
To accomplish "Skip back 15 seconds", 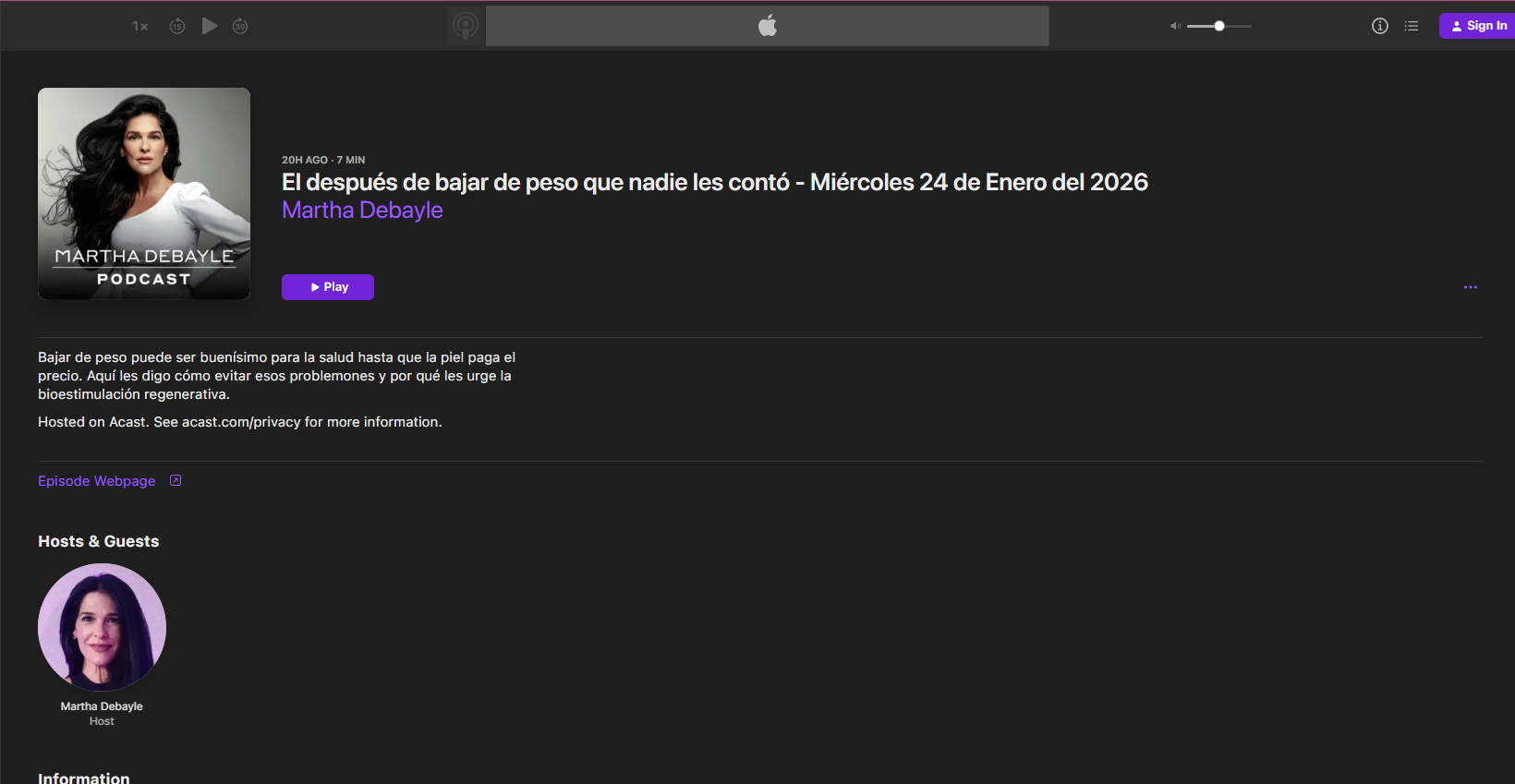I will (177, 26).
